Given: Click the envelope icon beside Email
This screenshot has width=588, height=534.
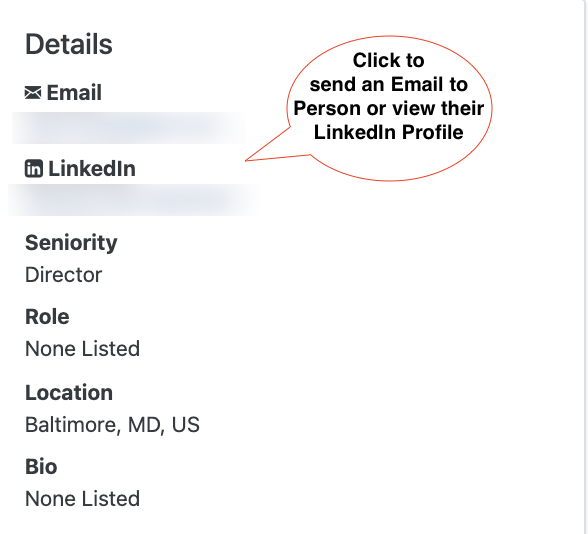Looking at the screenshot, I should tap(33, 92).
